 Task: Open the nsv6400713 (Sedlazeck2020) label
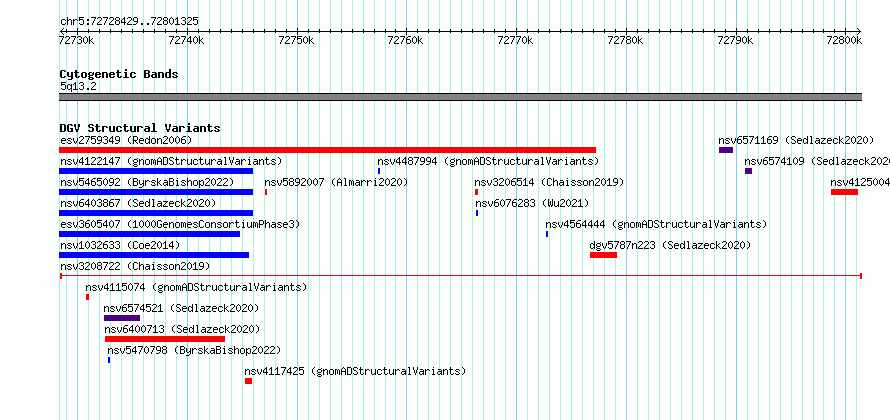[182, 329]
